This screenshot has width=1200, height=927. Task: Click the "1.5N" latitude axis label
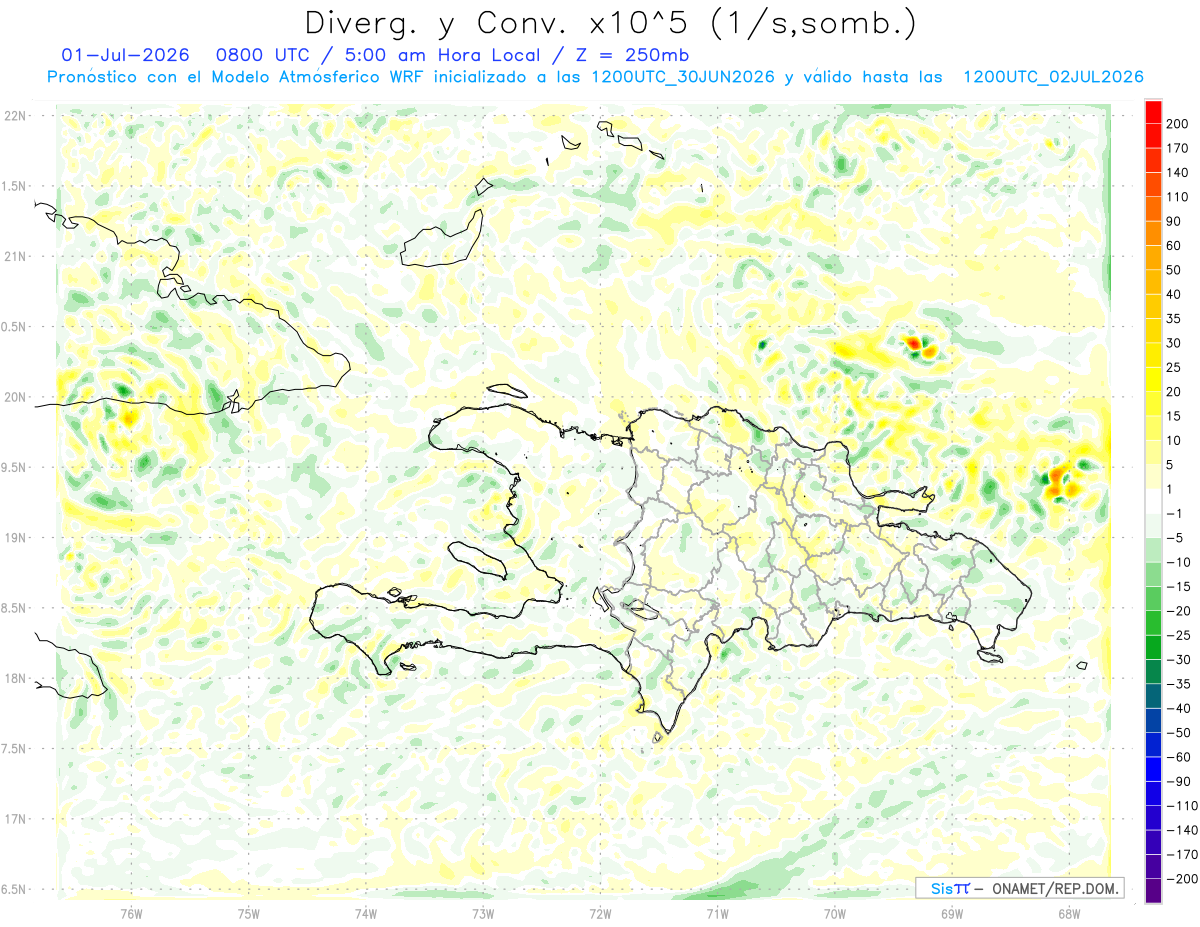pos(15,186)
